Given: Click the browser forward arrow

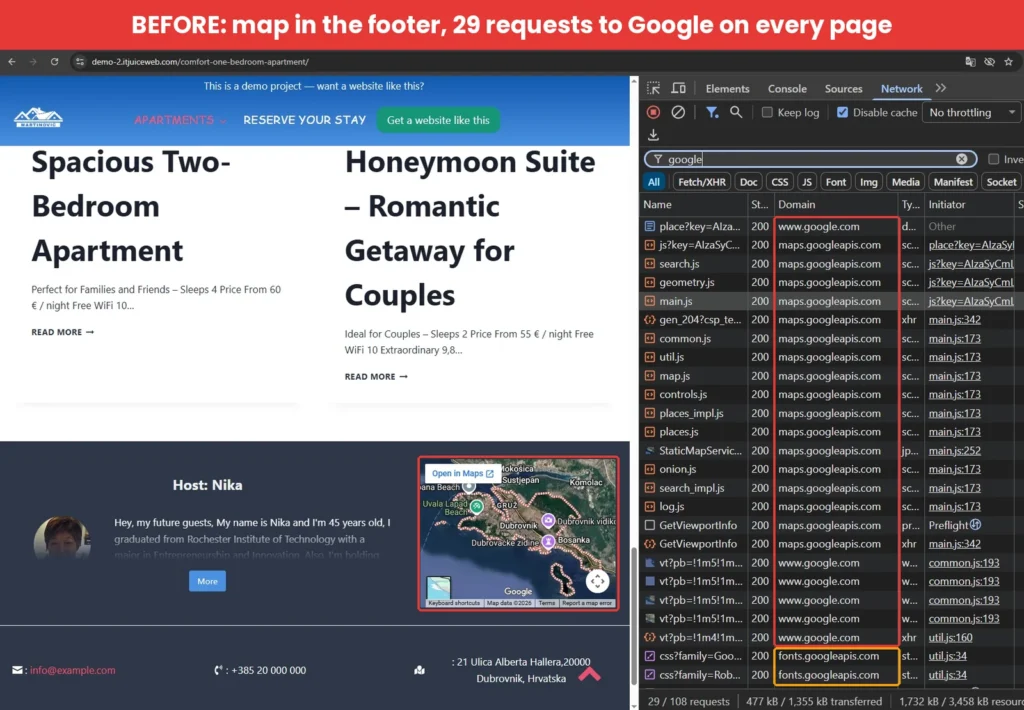Looking at the screenshot, I should [33, 61].
